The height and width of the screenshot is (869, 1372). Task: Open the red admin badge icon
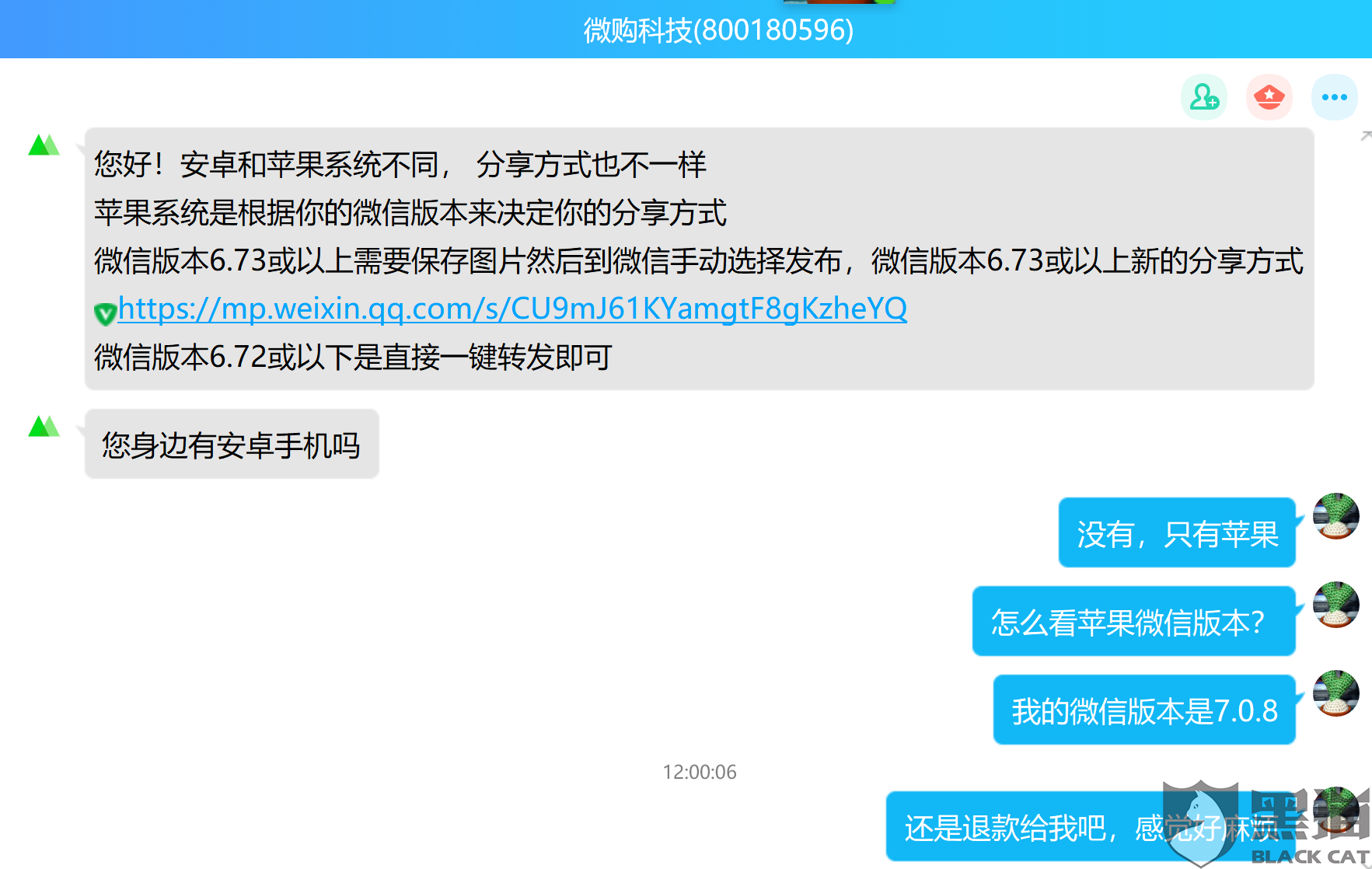[1269, 96]
